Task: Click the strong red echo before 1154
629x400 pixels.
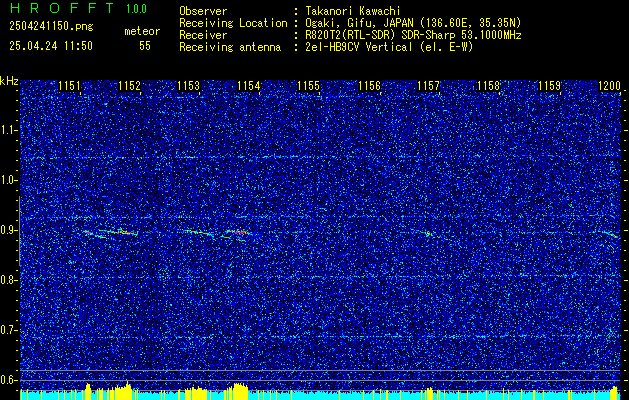Action: [238, 232]
